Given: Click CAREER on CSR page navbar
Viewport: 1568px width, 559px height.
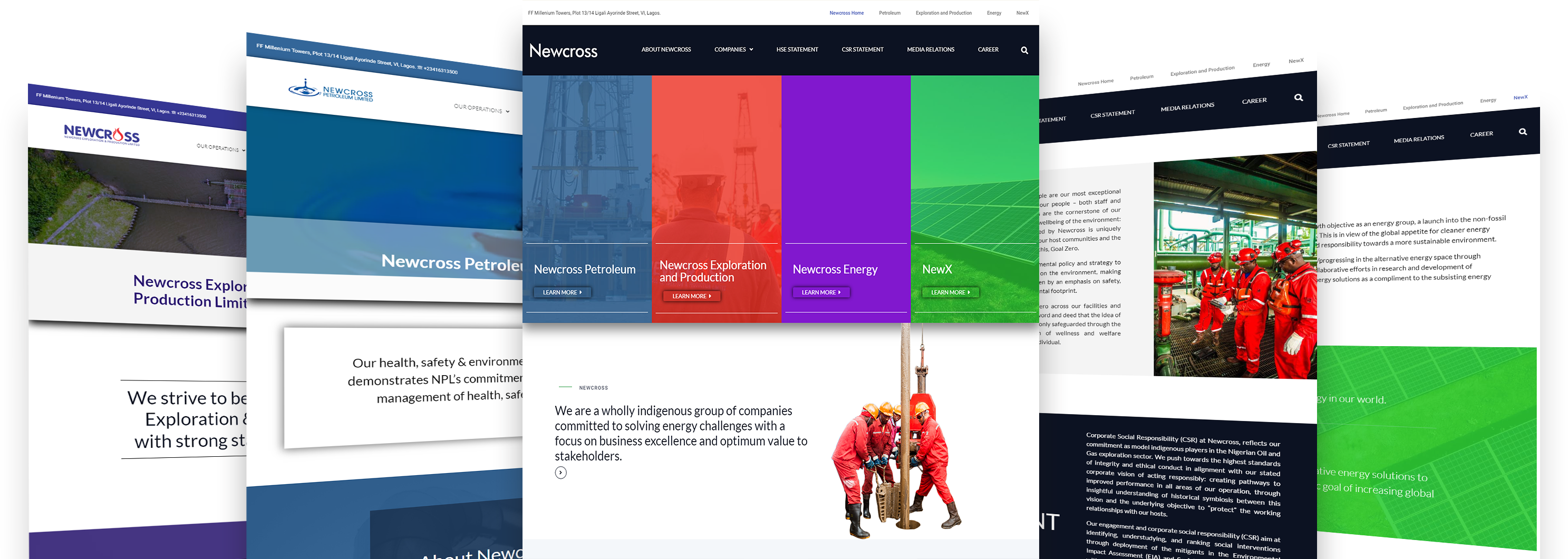Looking at the screenshot, I should click(x=1254, y=101).
